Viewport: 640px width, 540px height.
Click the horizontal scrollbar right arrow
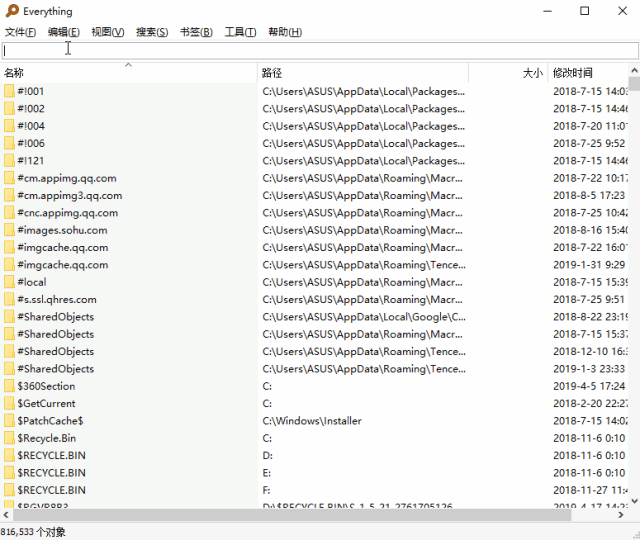click(621, 515)
